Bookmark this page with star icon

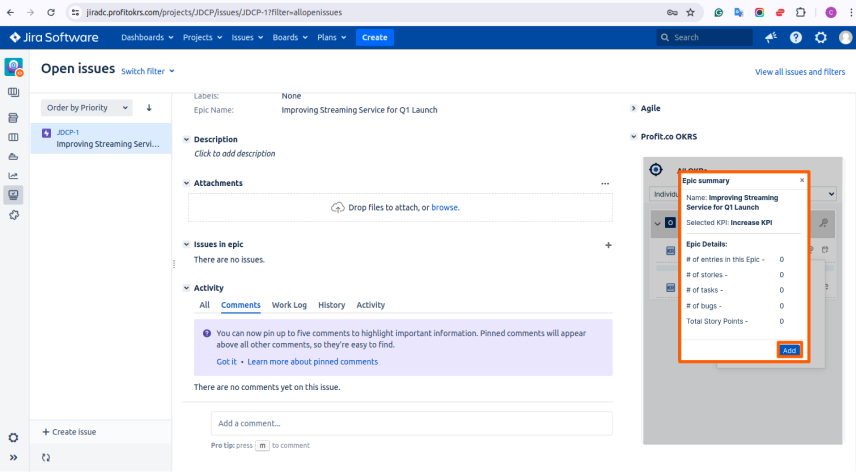point(691,12)
